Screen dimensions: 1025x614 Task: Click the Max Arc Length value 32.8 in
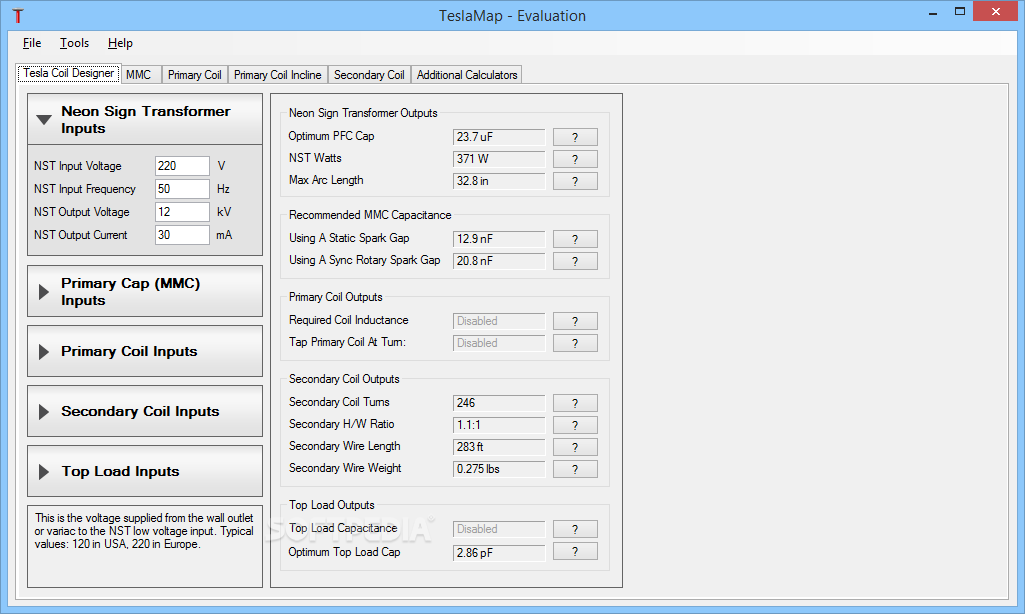point(499,181)
